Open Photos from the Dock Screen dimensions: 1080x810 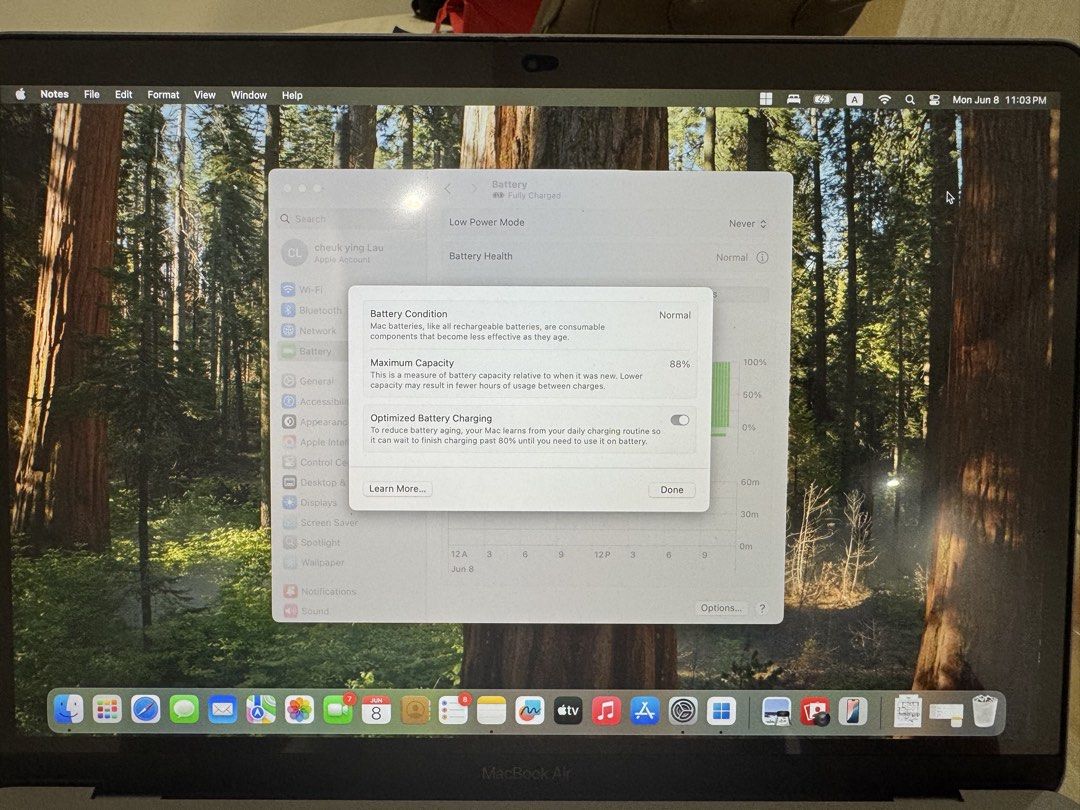click(299, 709)
